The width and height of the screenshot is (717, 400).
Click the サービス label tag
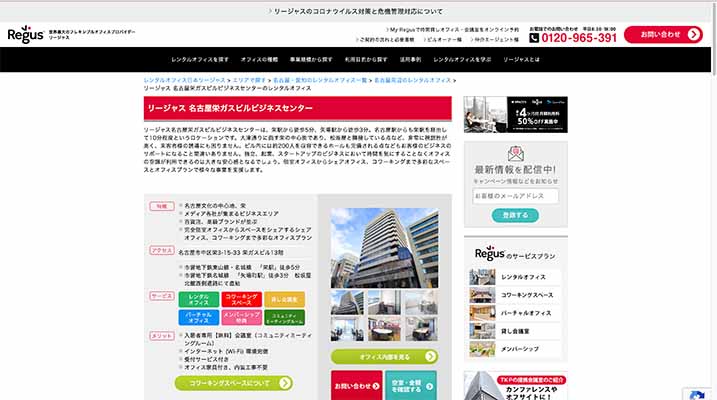[162, 296]
